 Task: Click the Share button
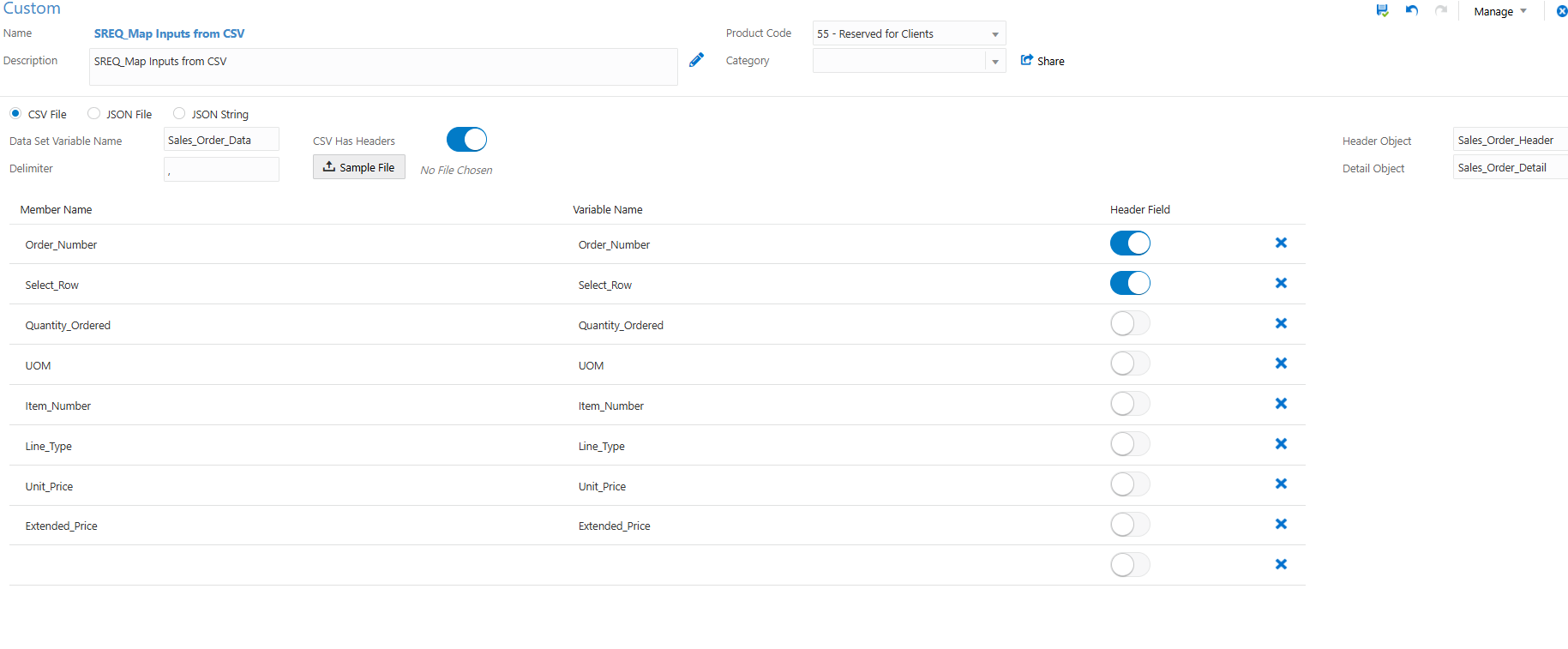click(1042, 61)
